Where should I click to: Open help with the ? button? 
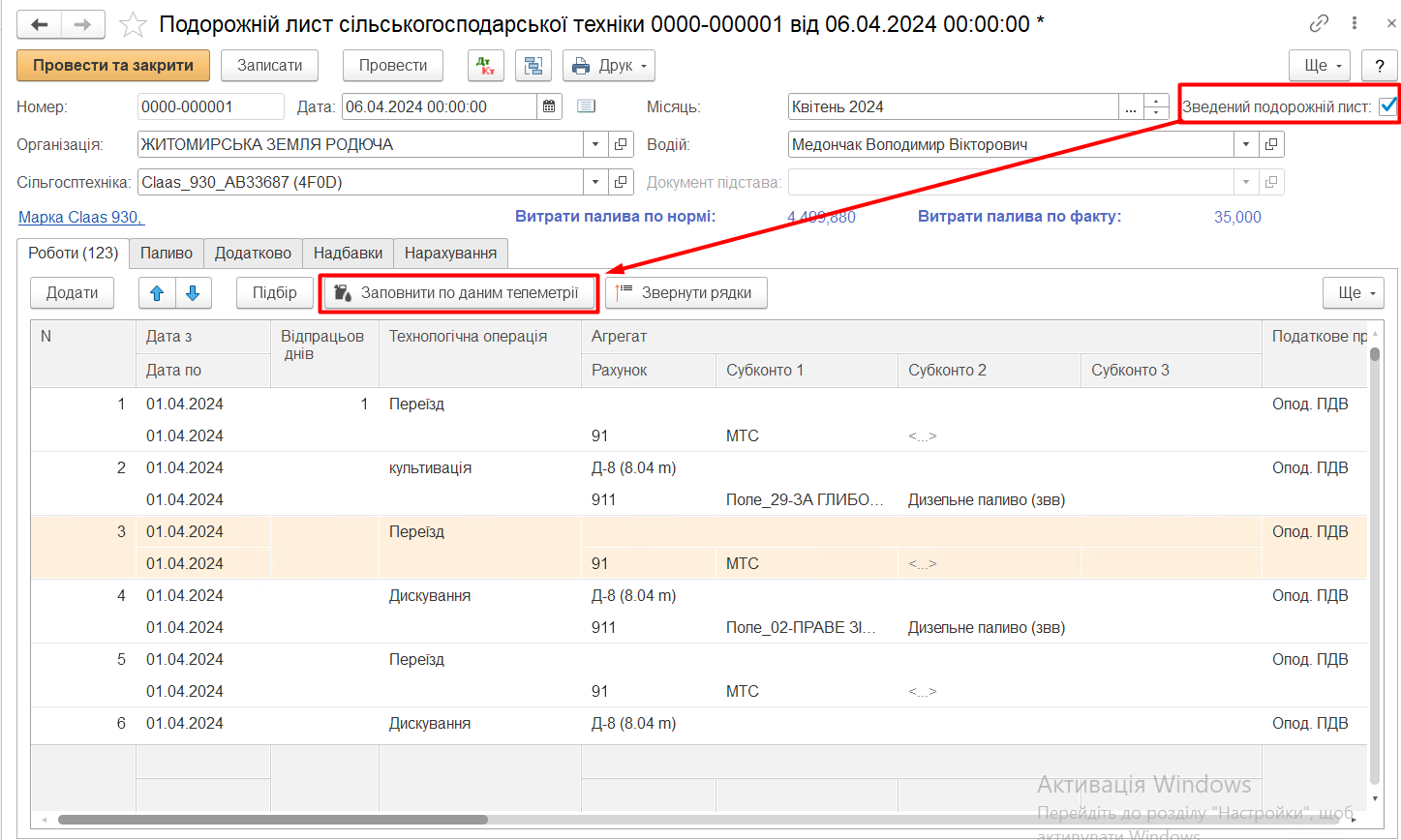(1380, 66)
